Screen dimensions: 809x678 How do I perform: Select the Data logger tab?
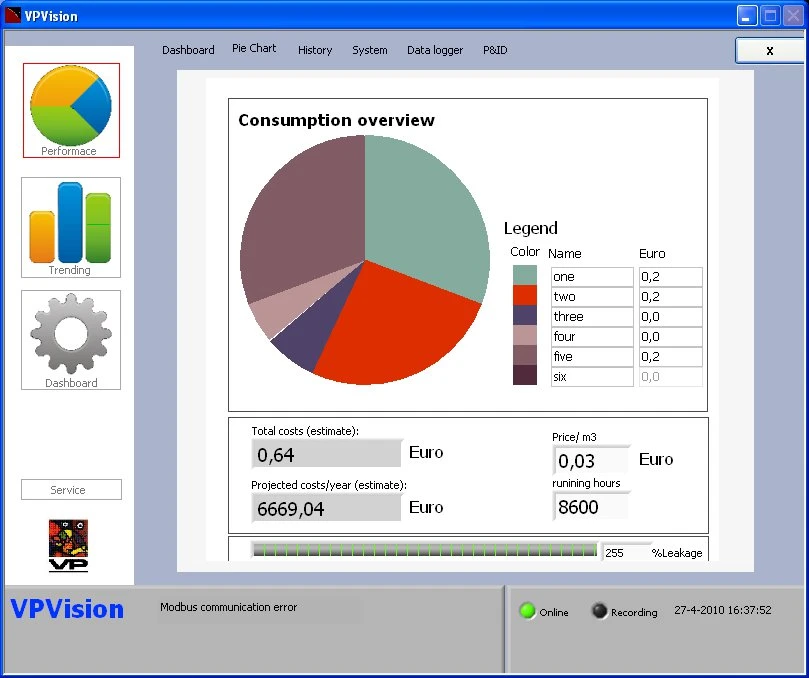[x=435, y=50]
